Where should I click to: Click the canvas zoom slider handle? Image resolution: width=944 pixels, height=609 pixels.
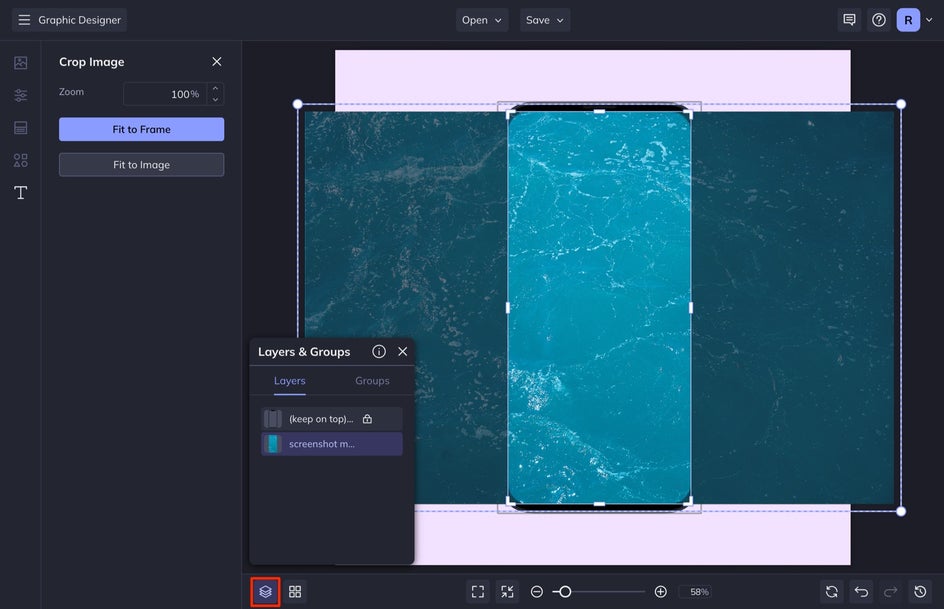(x=565, y=592)
